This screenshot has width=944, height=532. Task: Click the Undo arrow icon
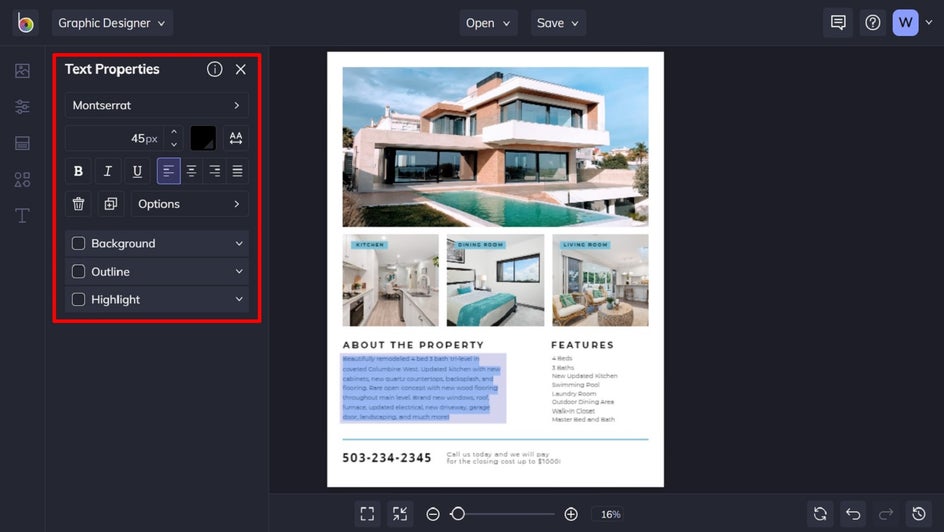[x=852, y=514]
